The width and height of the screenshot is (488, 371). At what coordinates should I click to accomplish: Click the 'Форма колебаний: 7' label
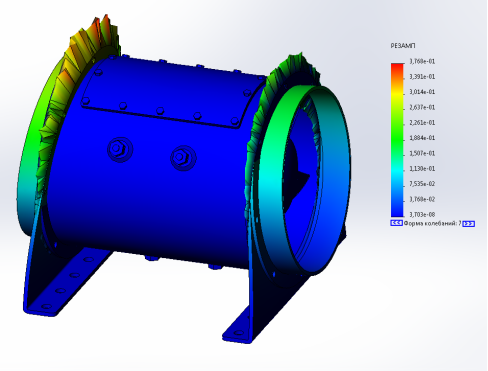(x=432, y=223)
